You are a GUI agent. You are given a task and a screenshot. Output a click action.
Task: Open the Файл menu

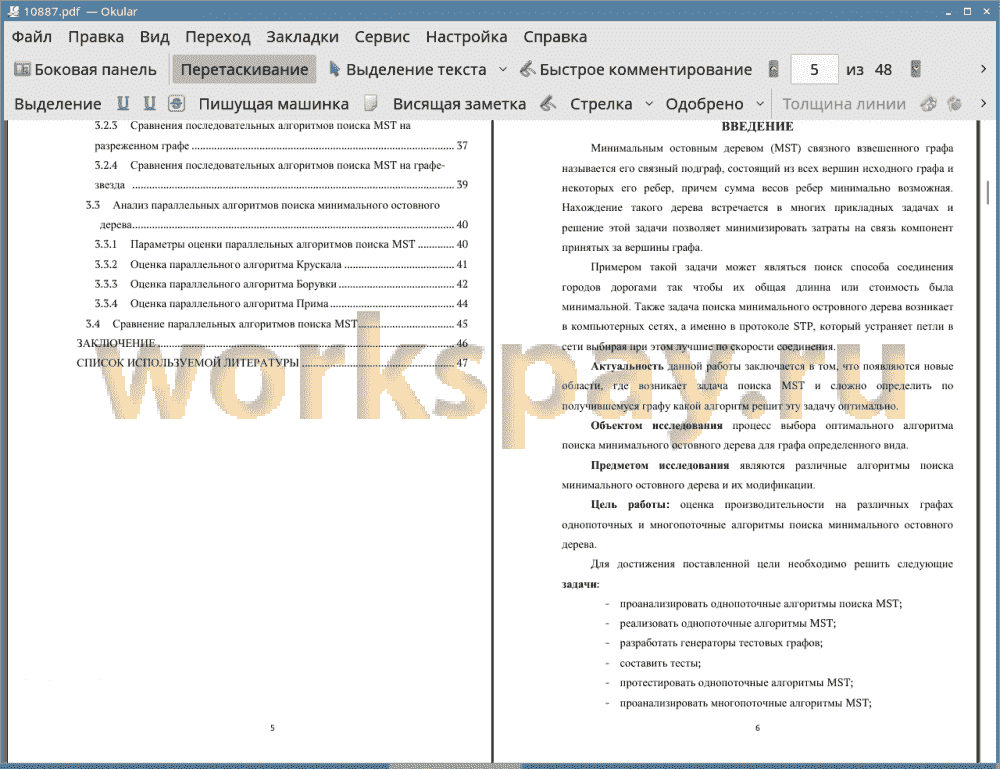(32, 37)
